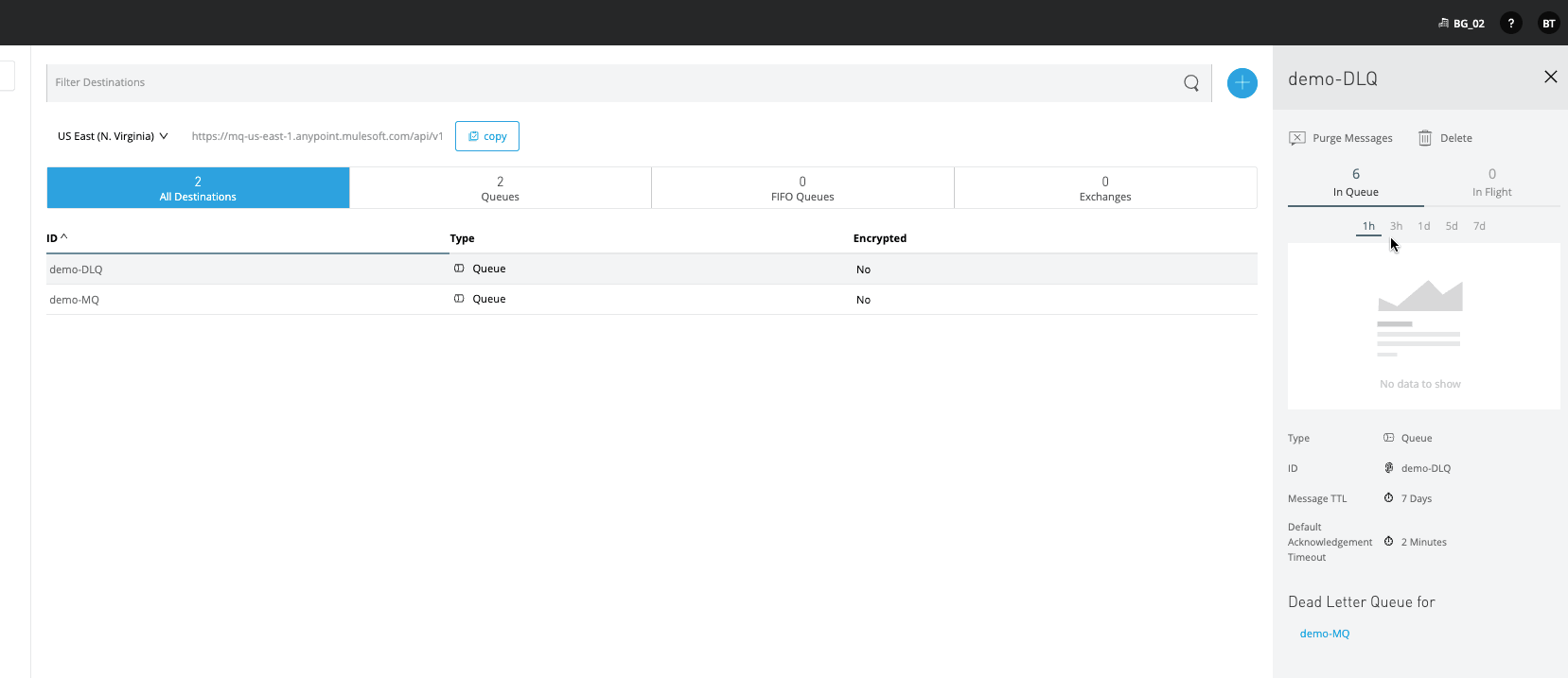Expand the US East (N. Virginia) region dropdown
The width and height of the screenshot is (1568, 678).
[113, 136]
